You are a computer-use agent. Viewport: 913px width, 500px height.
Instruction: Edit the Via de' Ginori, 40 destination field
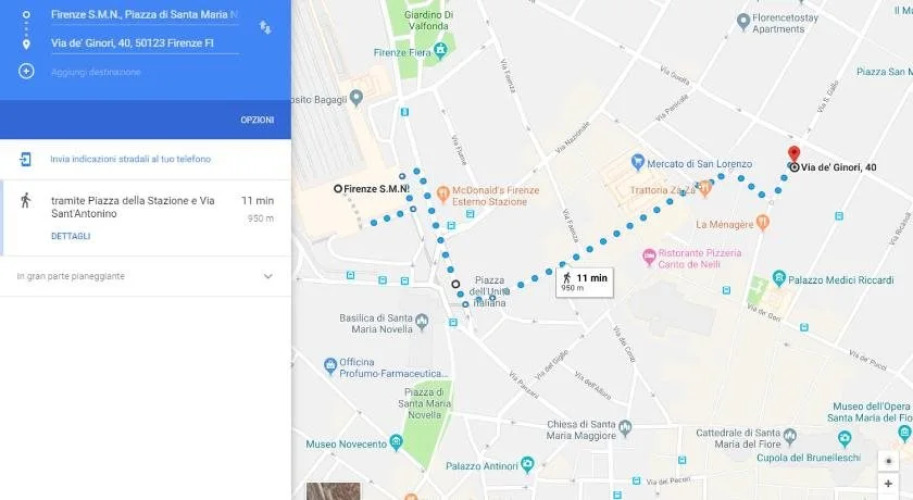coord(144,43)
